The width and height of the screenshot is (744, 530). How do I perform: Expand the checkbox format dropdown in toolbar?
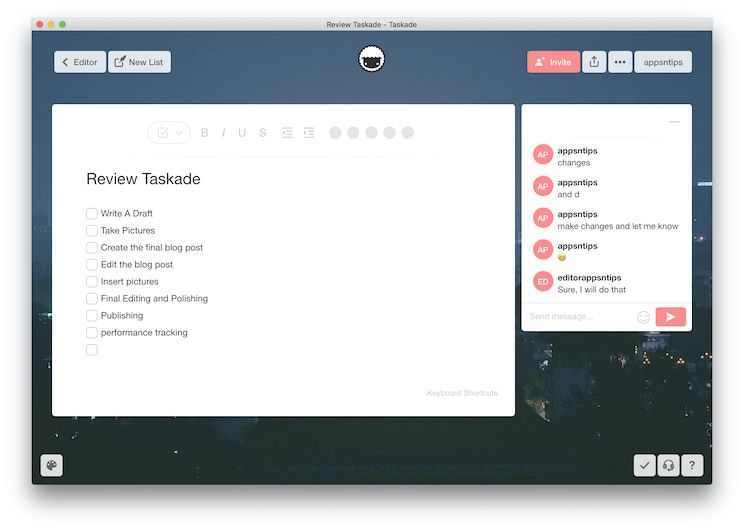(179, 133)
